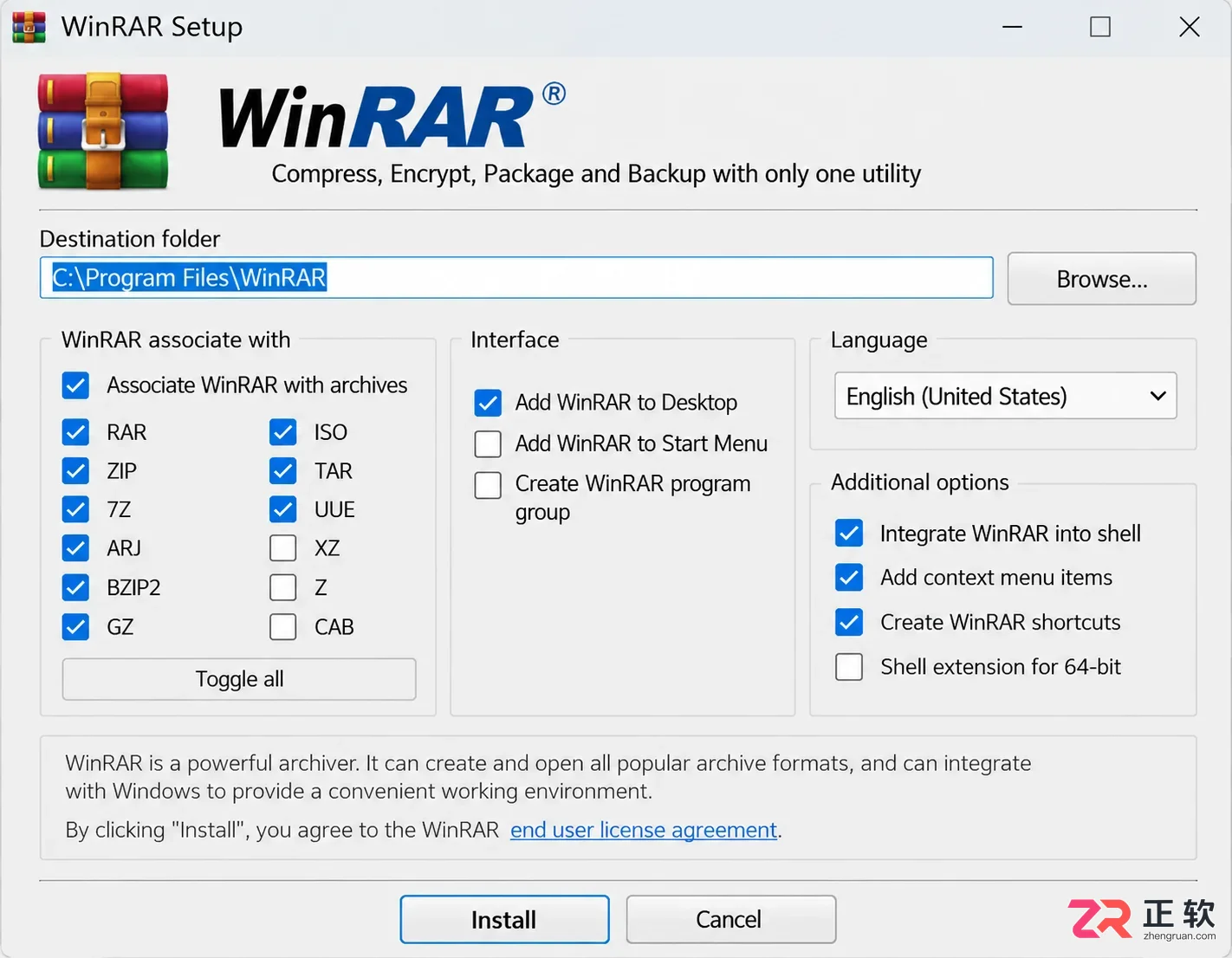This screenshot has height=958, width=1232.
Task: Maximize the WinRAR Setup window
Action: 1100,27
